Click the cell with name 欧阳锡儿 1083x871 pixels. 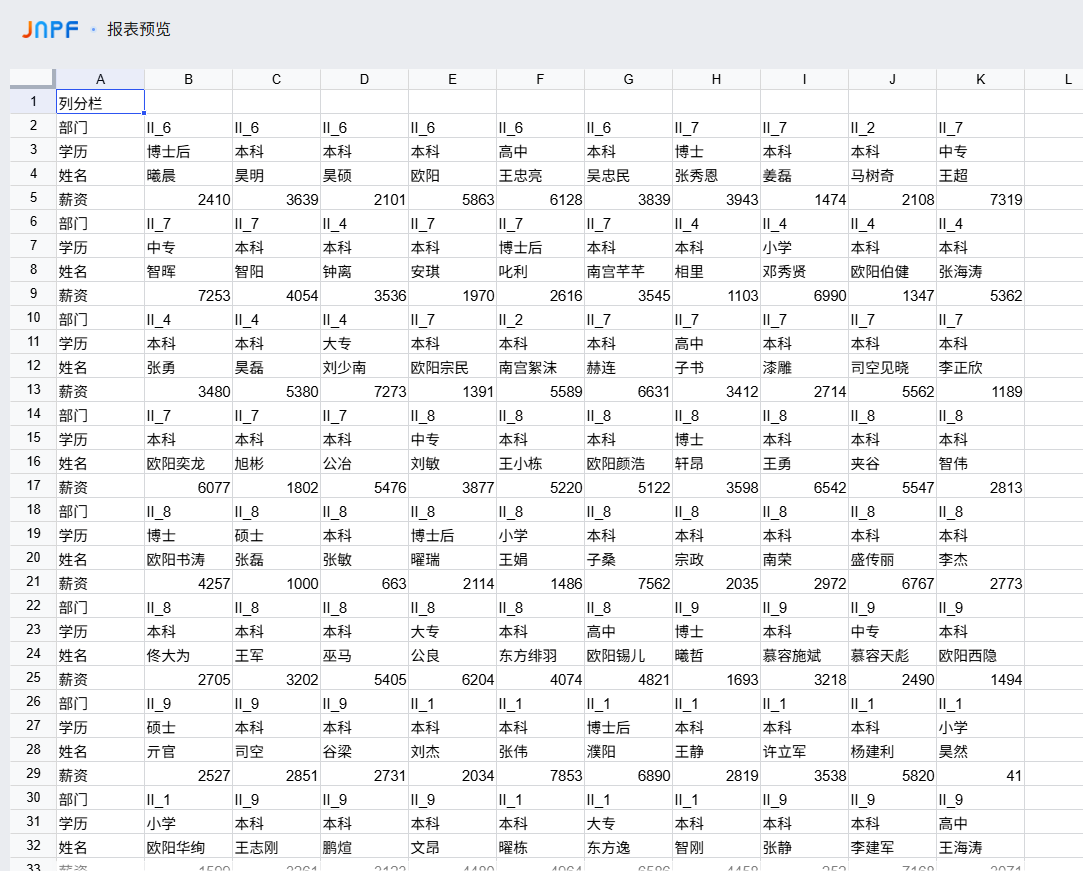(x=629, y=655)
